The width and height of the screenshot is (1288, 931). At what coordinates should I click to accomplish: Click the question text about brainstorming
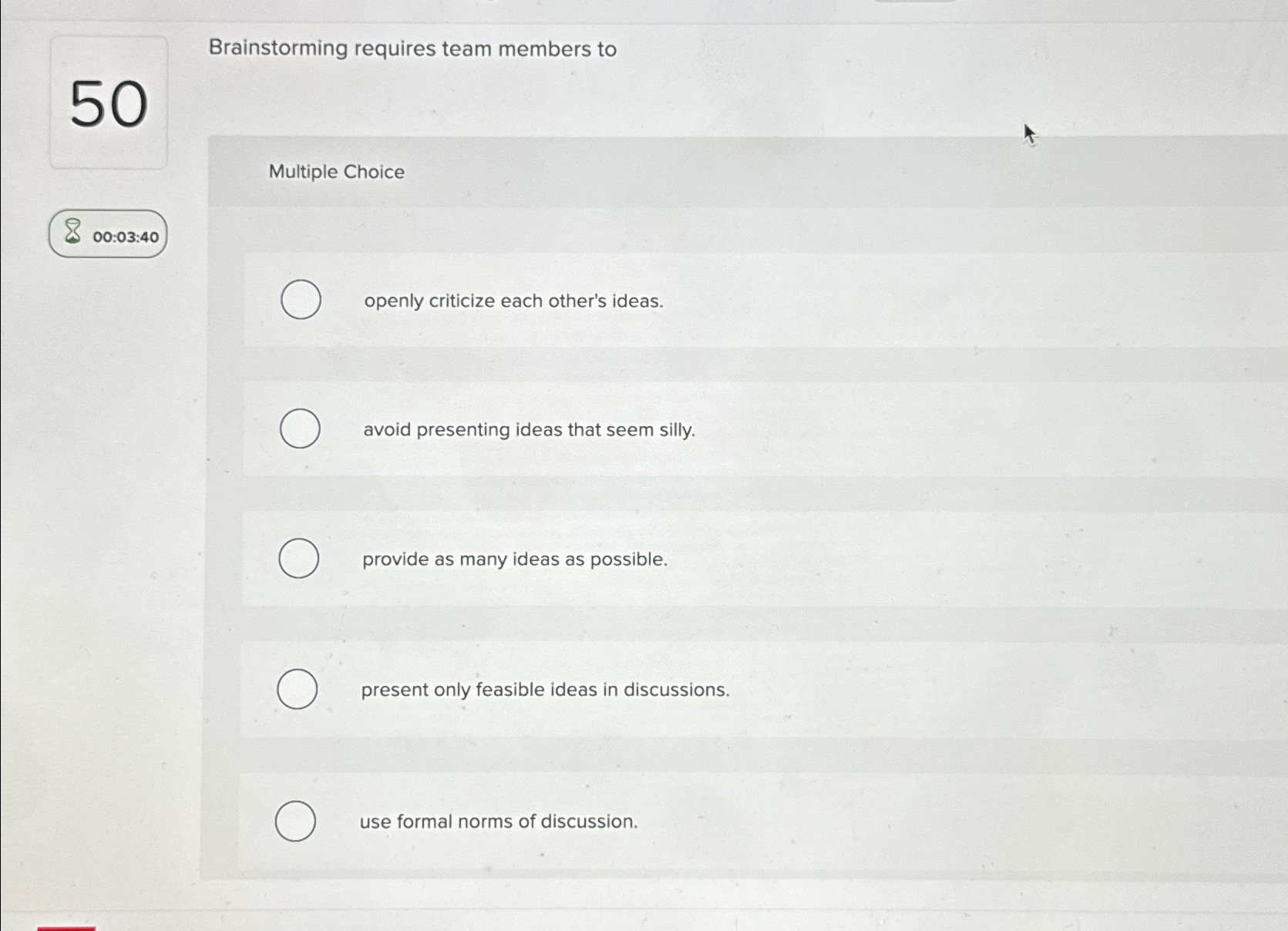click(x=412, y=49)
